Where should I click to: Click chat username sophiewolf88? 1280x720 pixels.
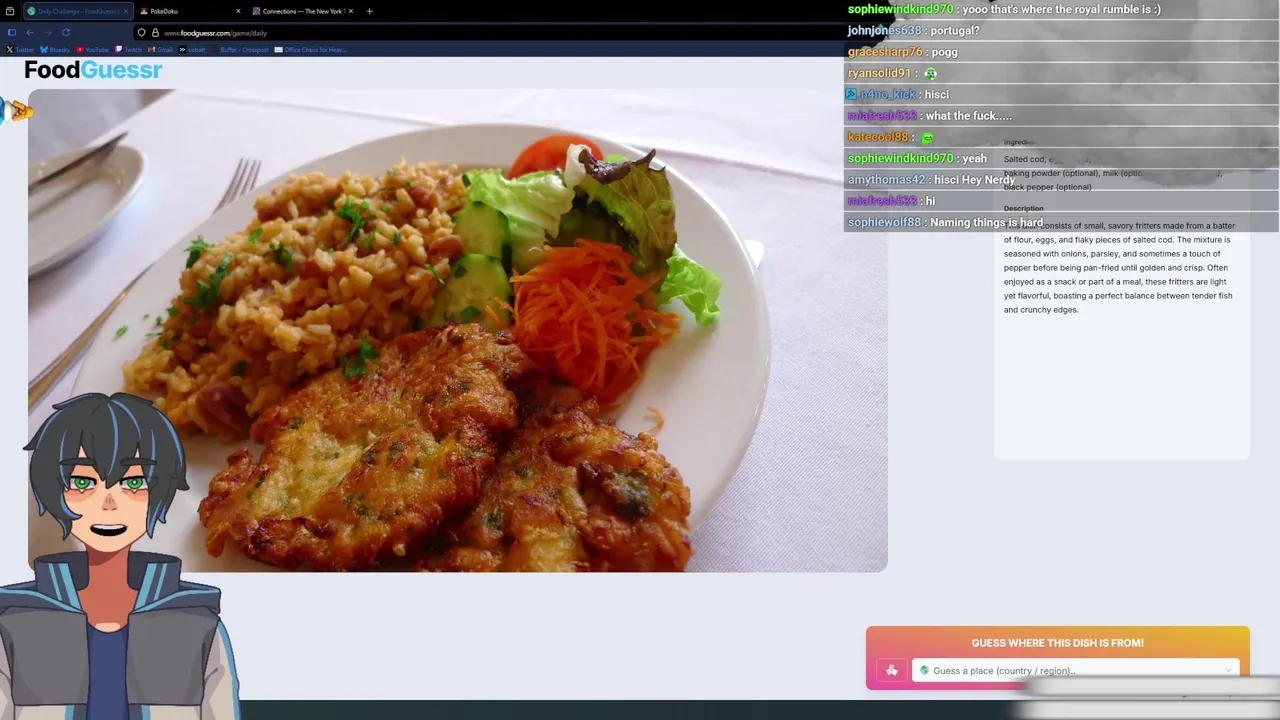(x=884, y=222)
